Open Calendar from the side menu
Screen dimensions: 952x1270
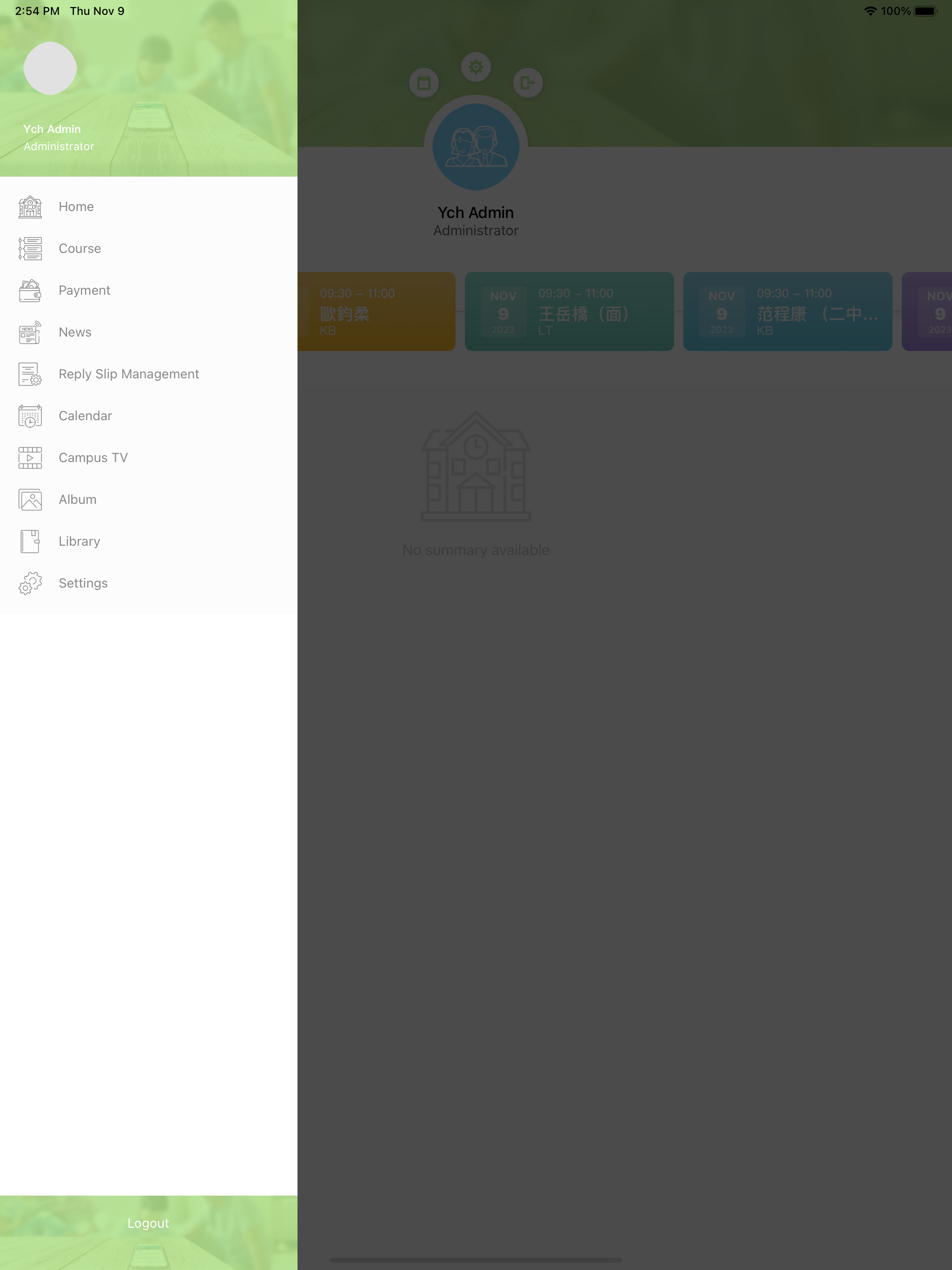click(x=149, y=416)
